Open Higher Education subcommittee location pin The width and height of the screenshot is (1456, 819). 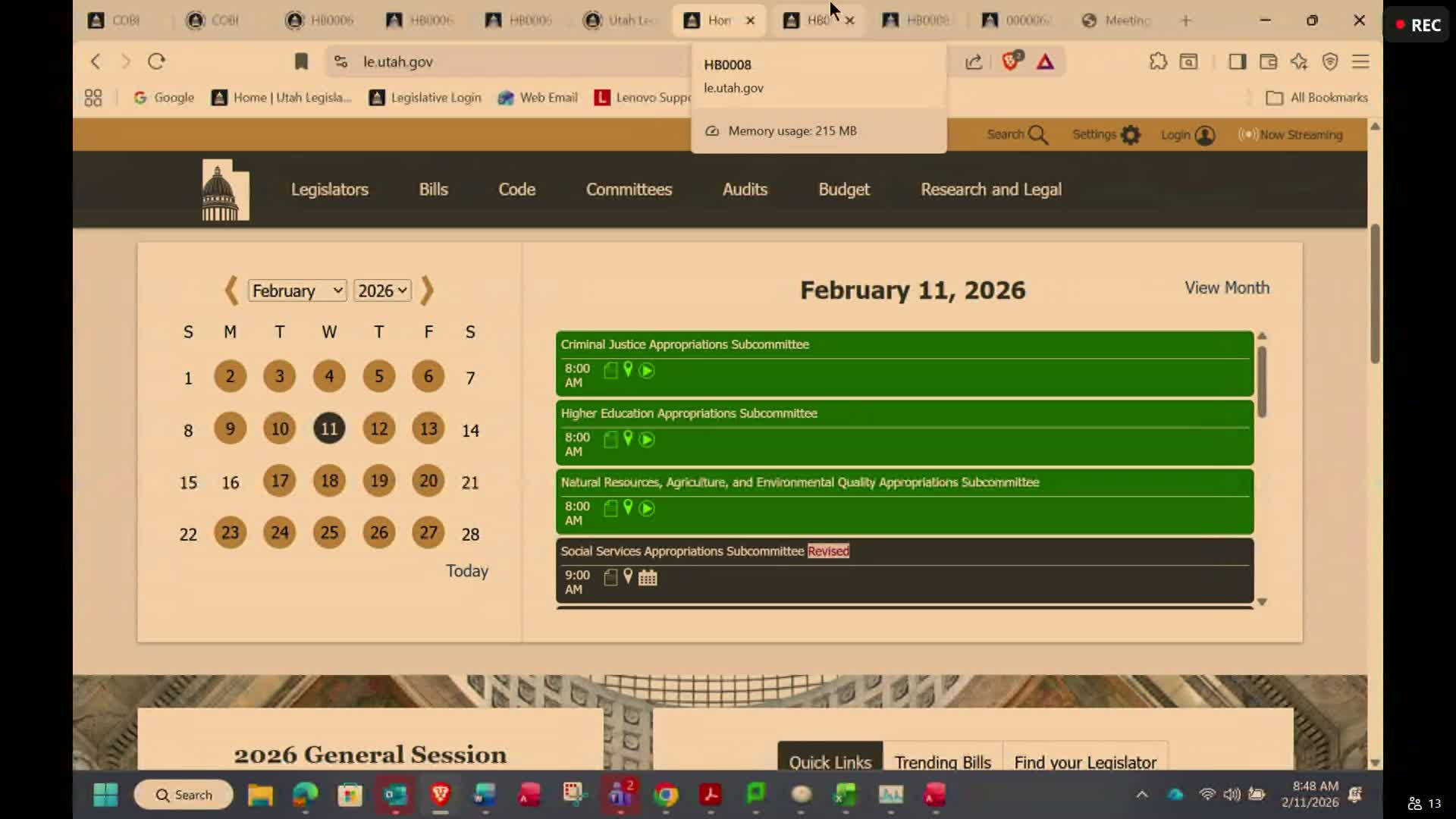pos(628,438)
